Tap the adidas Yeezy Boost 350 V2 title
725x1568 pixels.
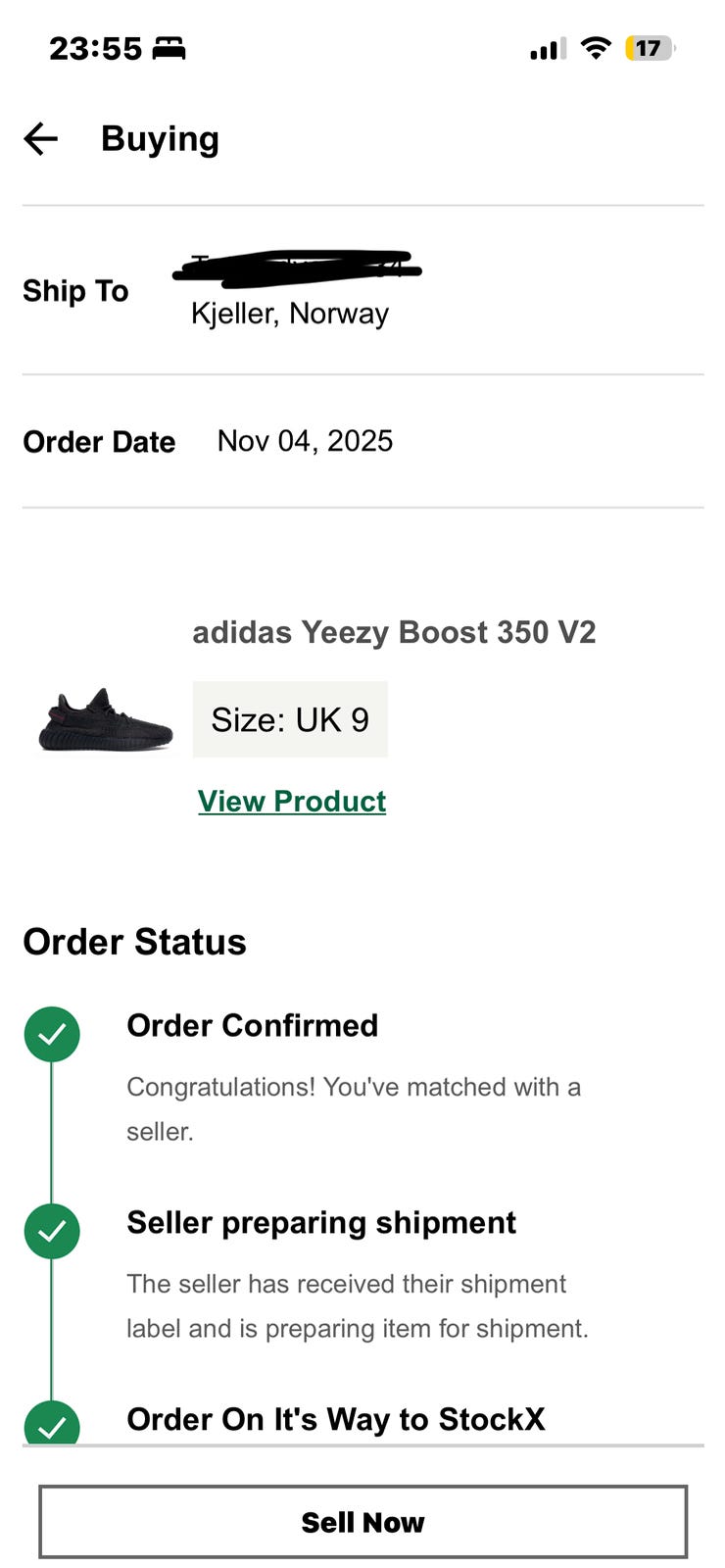pos(394,632)
